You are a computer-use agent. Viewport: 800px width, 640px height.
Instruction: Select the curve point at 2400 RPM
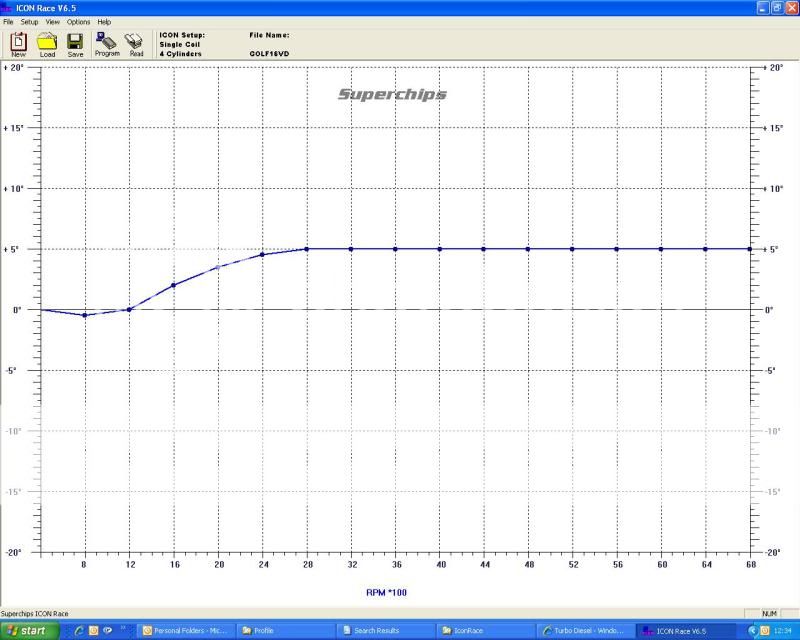[x=263, y=254]
